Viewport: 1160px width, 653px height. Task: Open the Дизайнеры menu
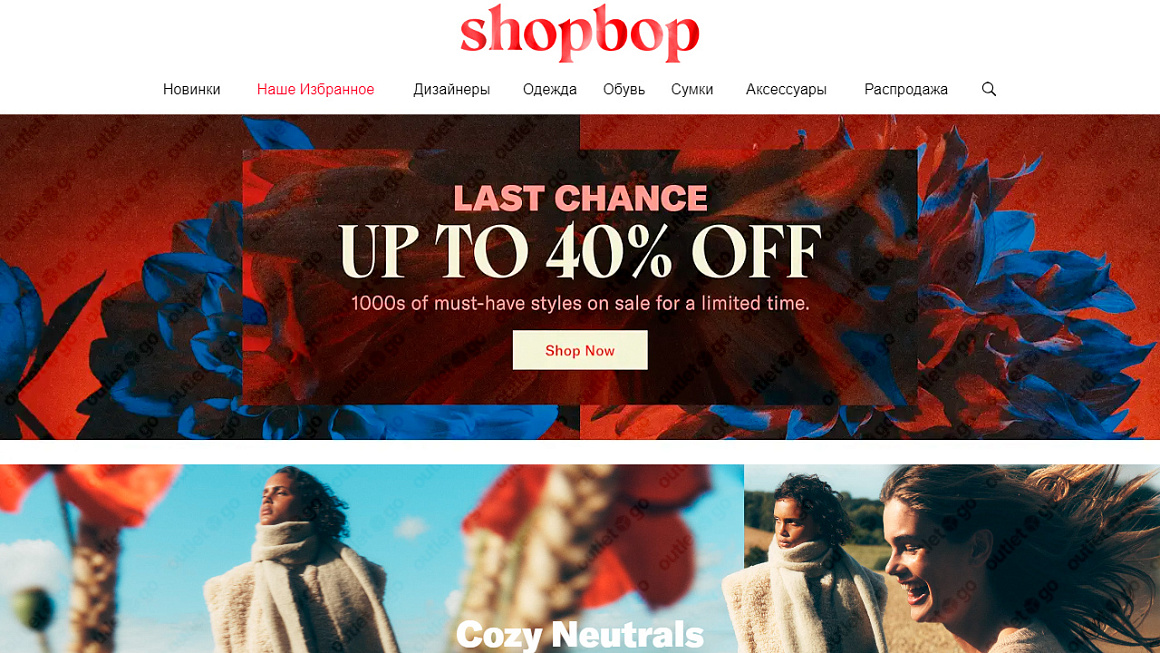point(451,89)
